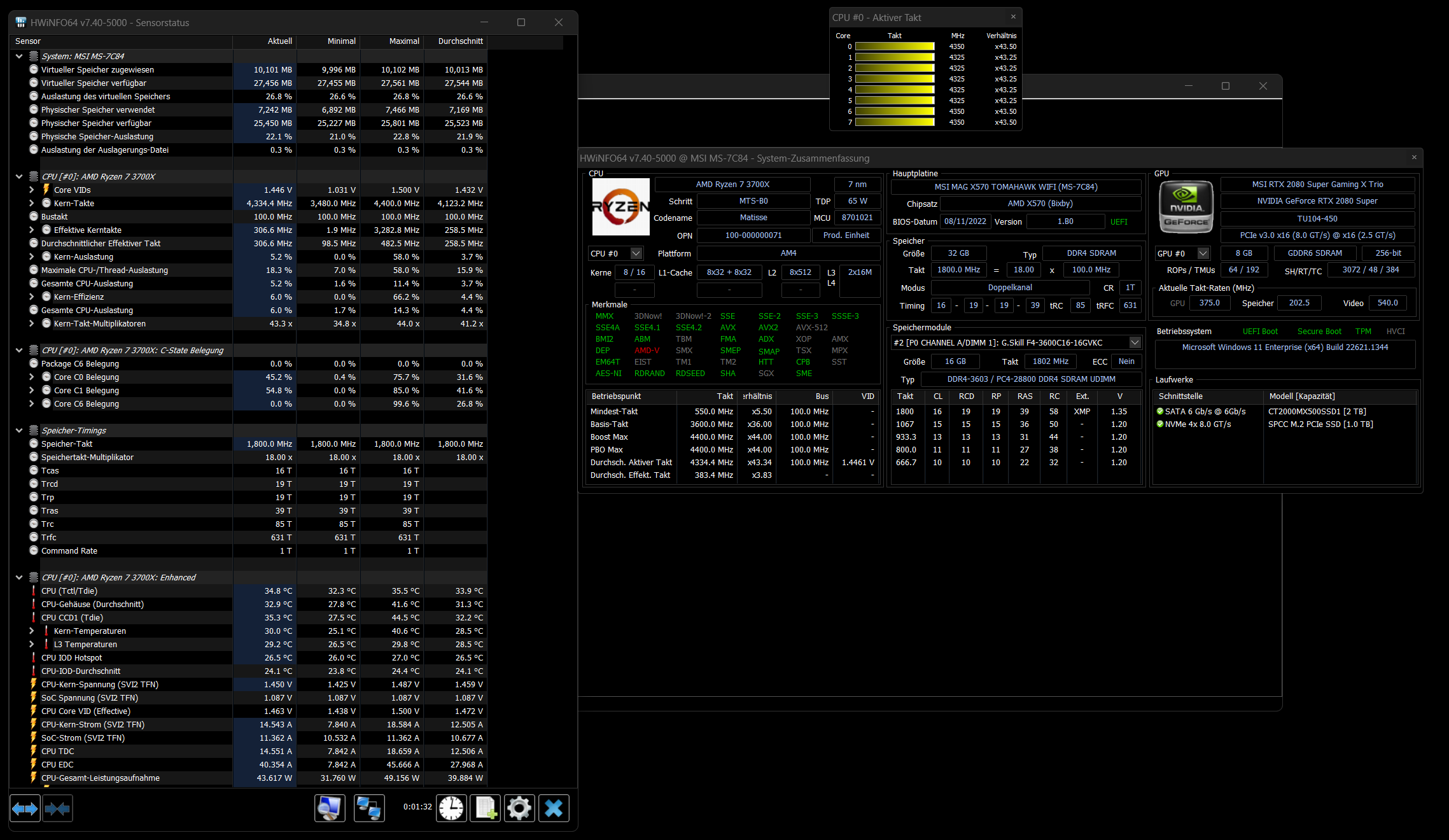1449x840 pixels.
Task: Collapse the C-State Belegung sensor group
Action: 19,350
